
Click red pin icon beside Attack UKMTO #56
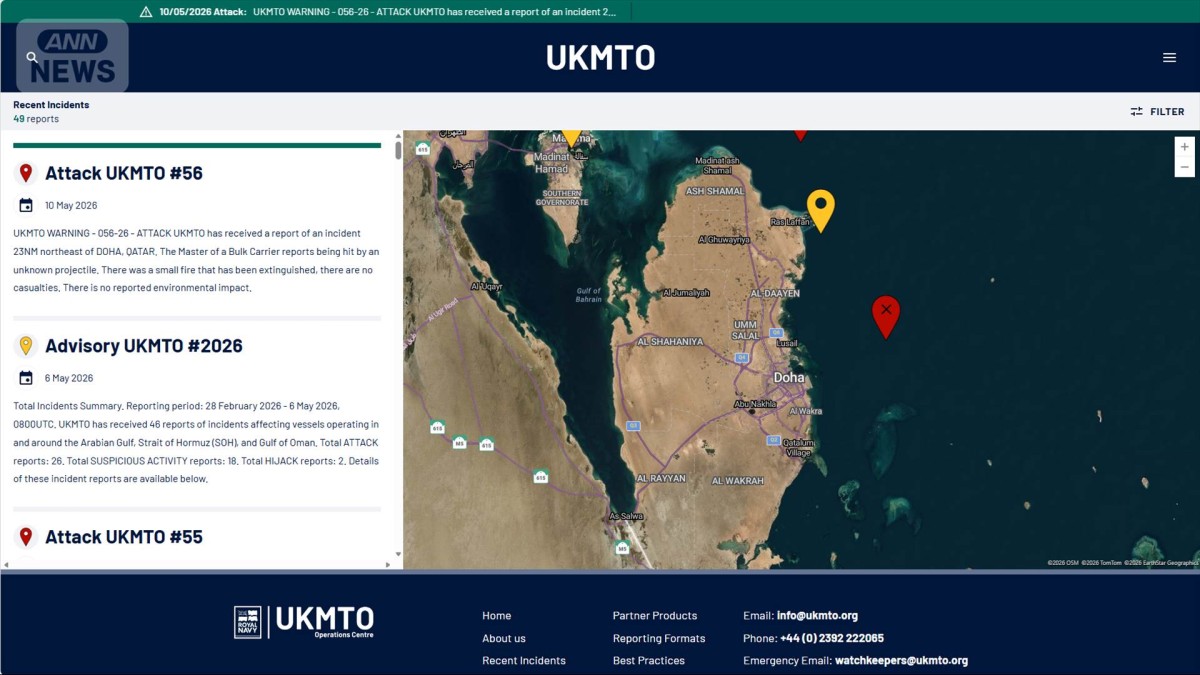pyautogui.click(x=26, y=173)
